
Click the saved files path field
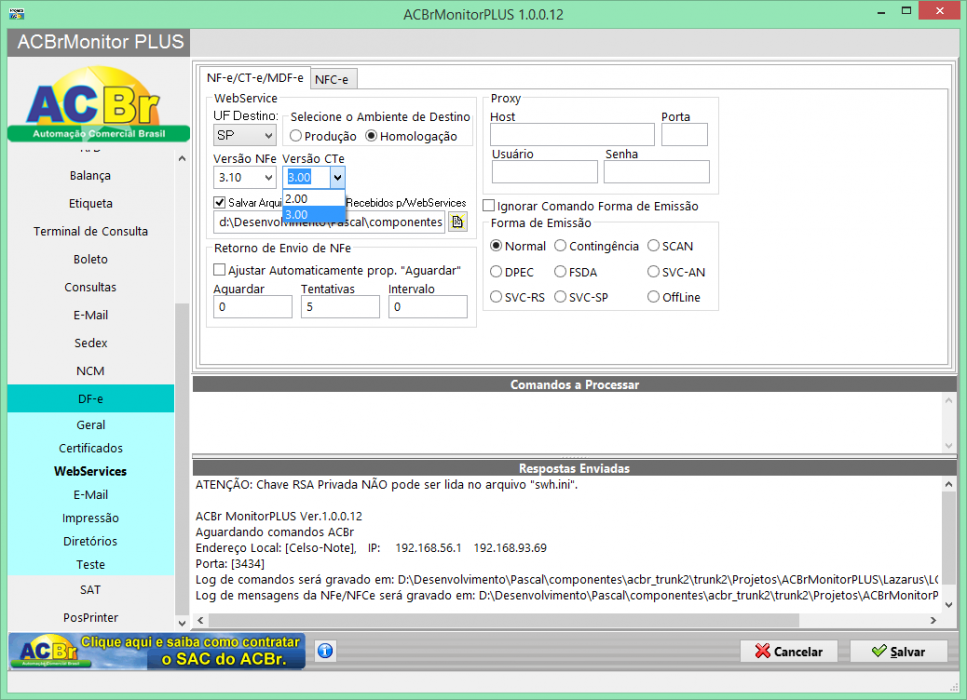(329, 222)
